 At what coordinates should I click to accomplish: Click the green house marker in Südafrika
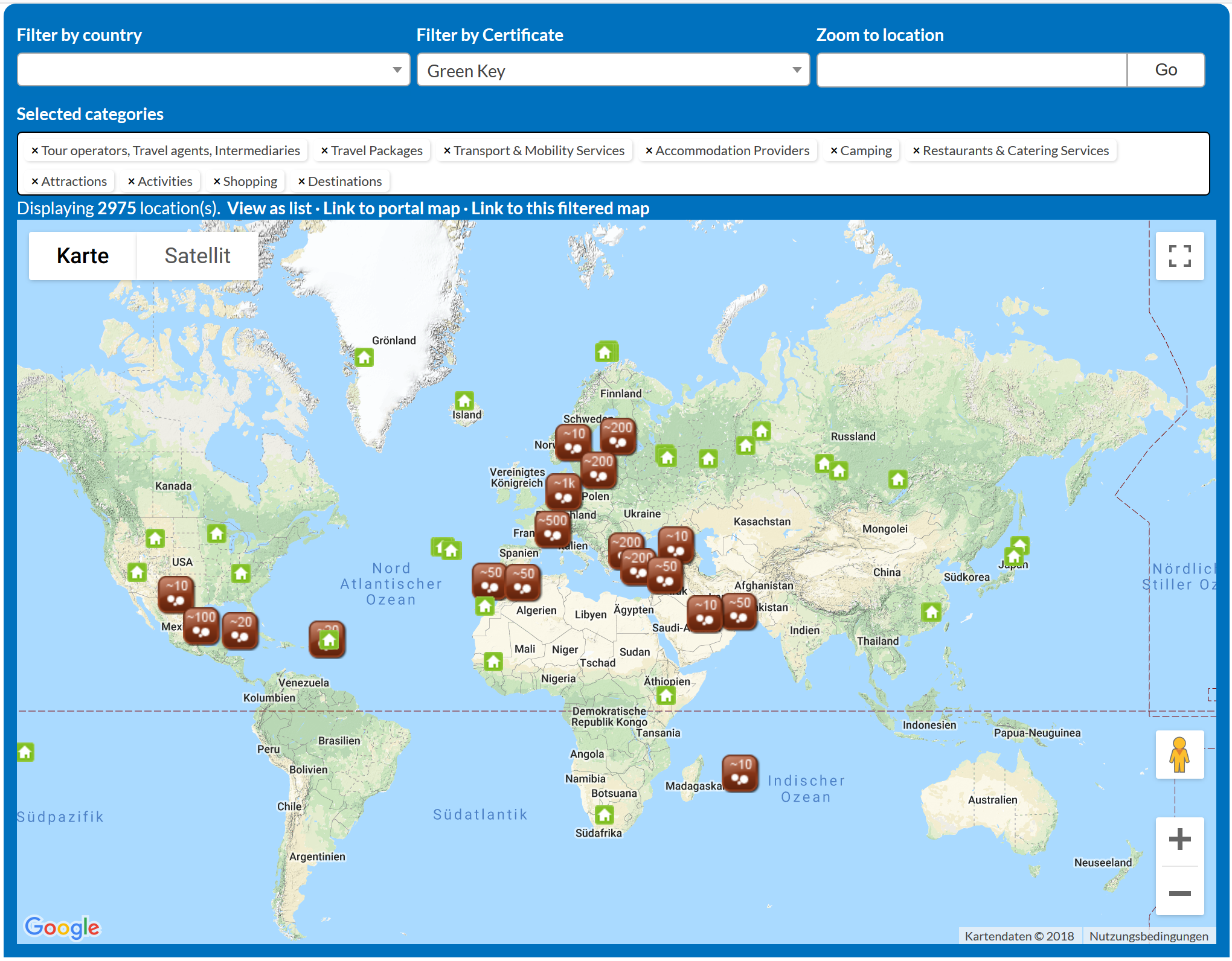point(605,815)
